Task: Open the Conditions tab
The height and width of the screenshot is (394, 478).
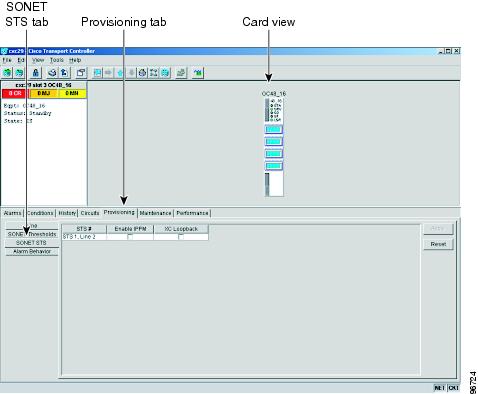Action: coord(40,213)
